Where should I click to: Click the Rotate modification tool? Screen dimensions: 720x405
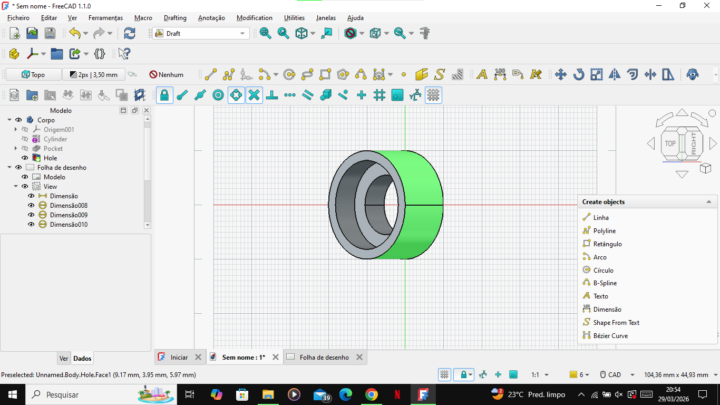click(578, 74)
